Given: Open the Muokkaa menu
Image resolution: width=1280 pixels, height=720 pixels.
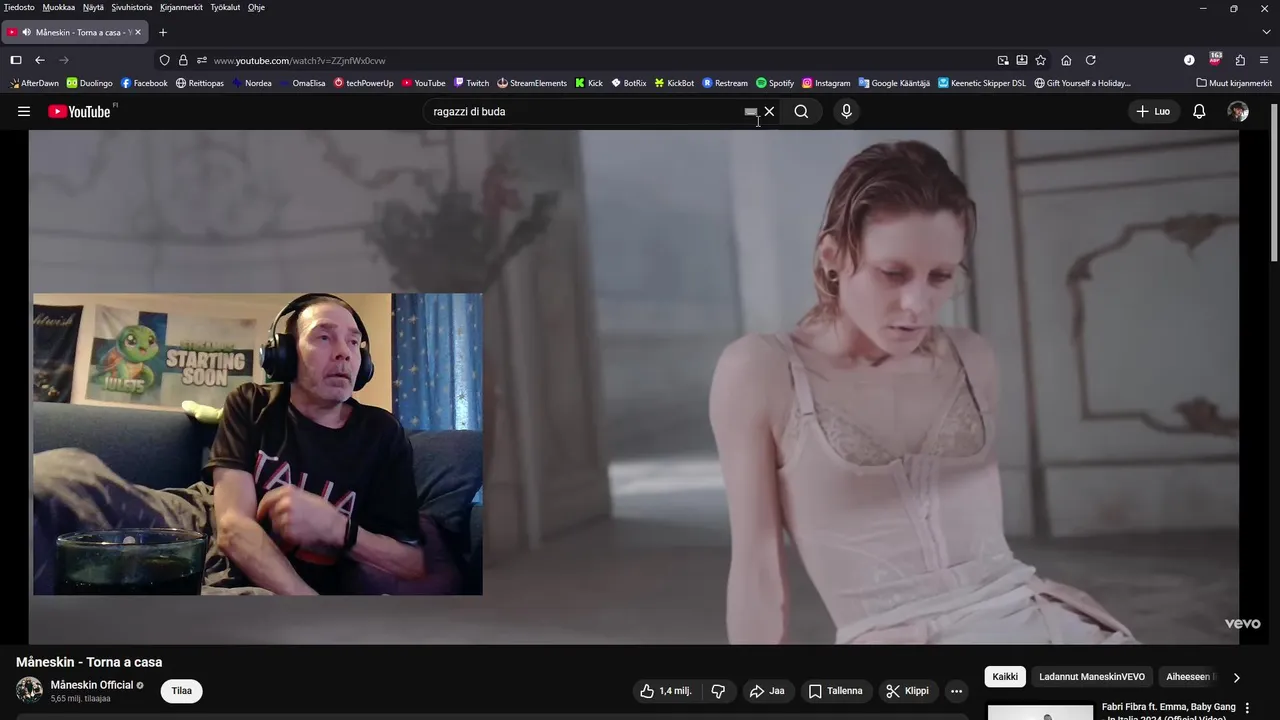Looking at the screenshot, I should point(59,7).
